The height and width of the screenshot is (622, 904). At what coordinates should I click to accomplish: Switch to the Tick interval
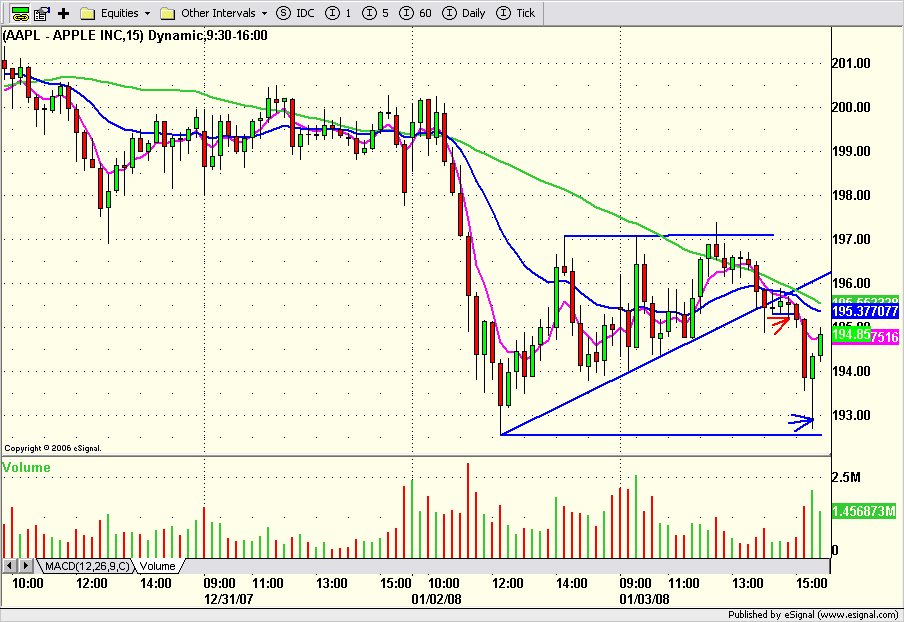pyautogui.click(x=516, y=13)
